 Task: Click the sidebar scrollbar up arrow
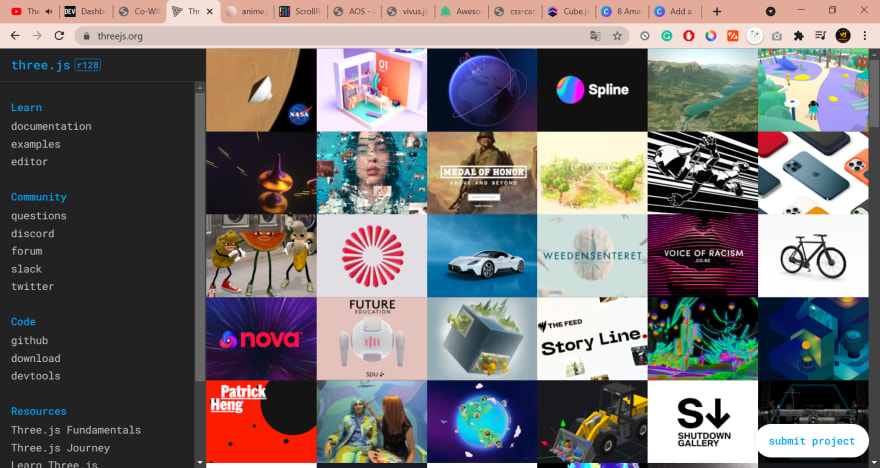200,88
